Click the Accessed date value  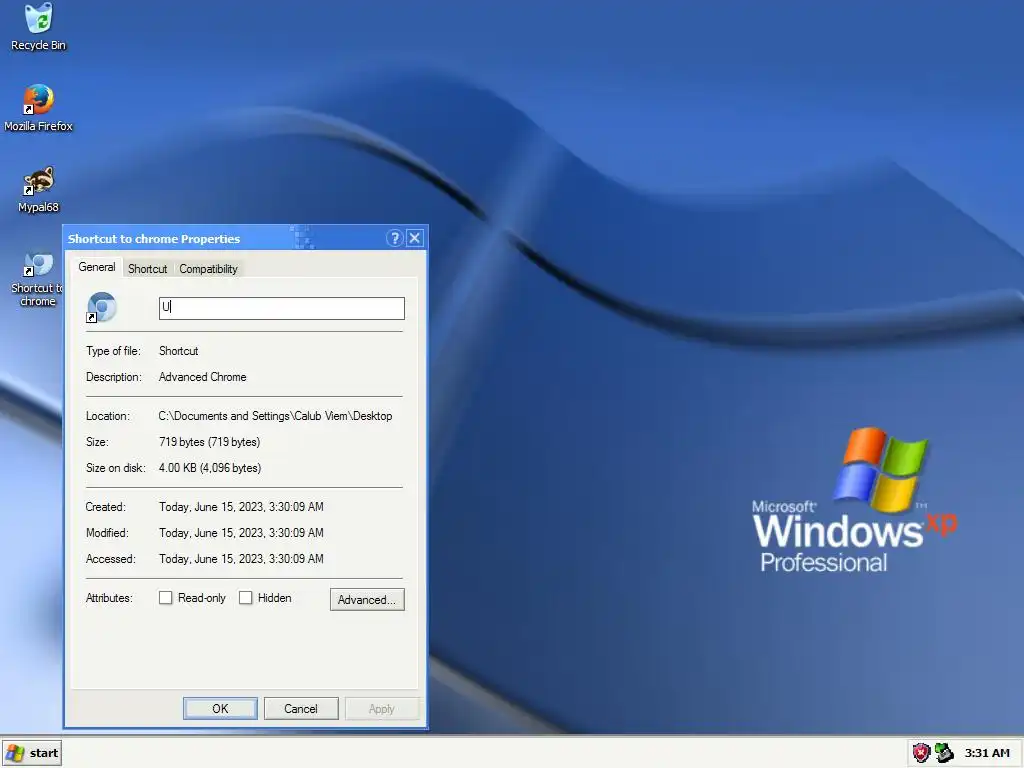tap(241, 559)
